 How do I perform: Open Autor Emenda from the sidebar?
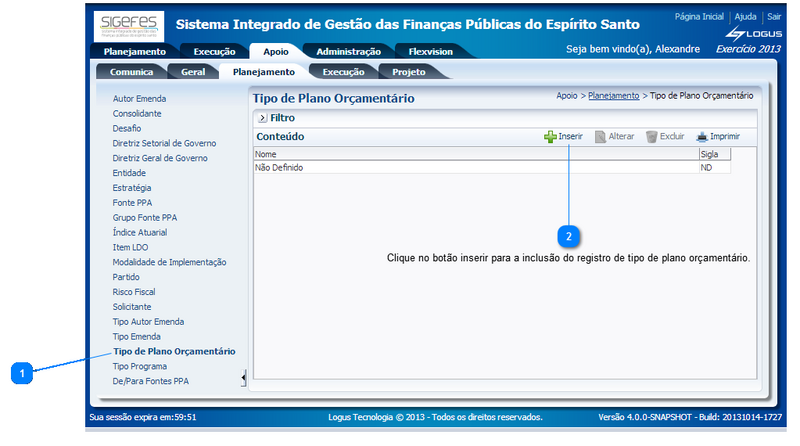click(x=139, y=99)
